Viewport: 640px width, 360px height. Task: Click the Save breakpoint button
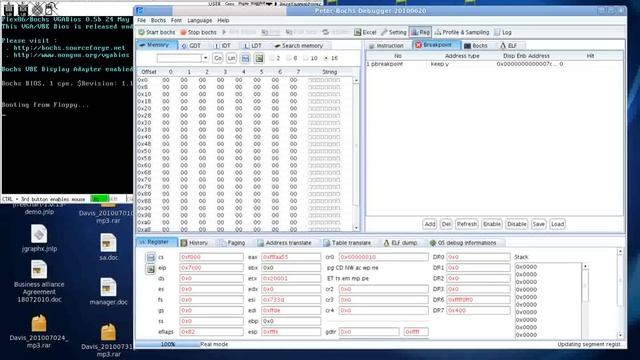538,224
